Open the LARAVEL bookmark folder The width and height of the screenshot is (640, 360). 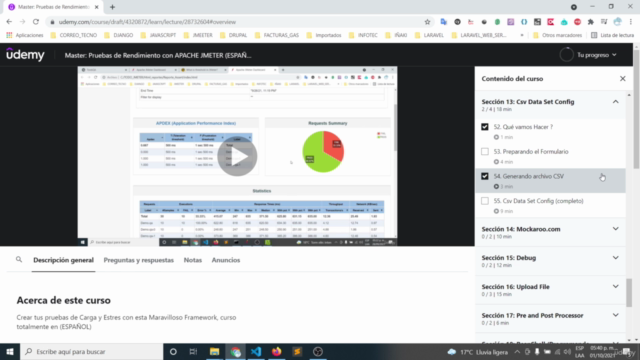click(x=429, y=35)
